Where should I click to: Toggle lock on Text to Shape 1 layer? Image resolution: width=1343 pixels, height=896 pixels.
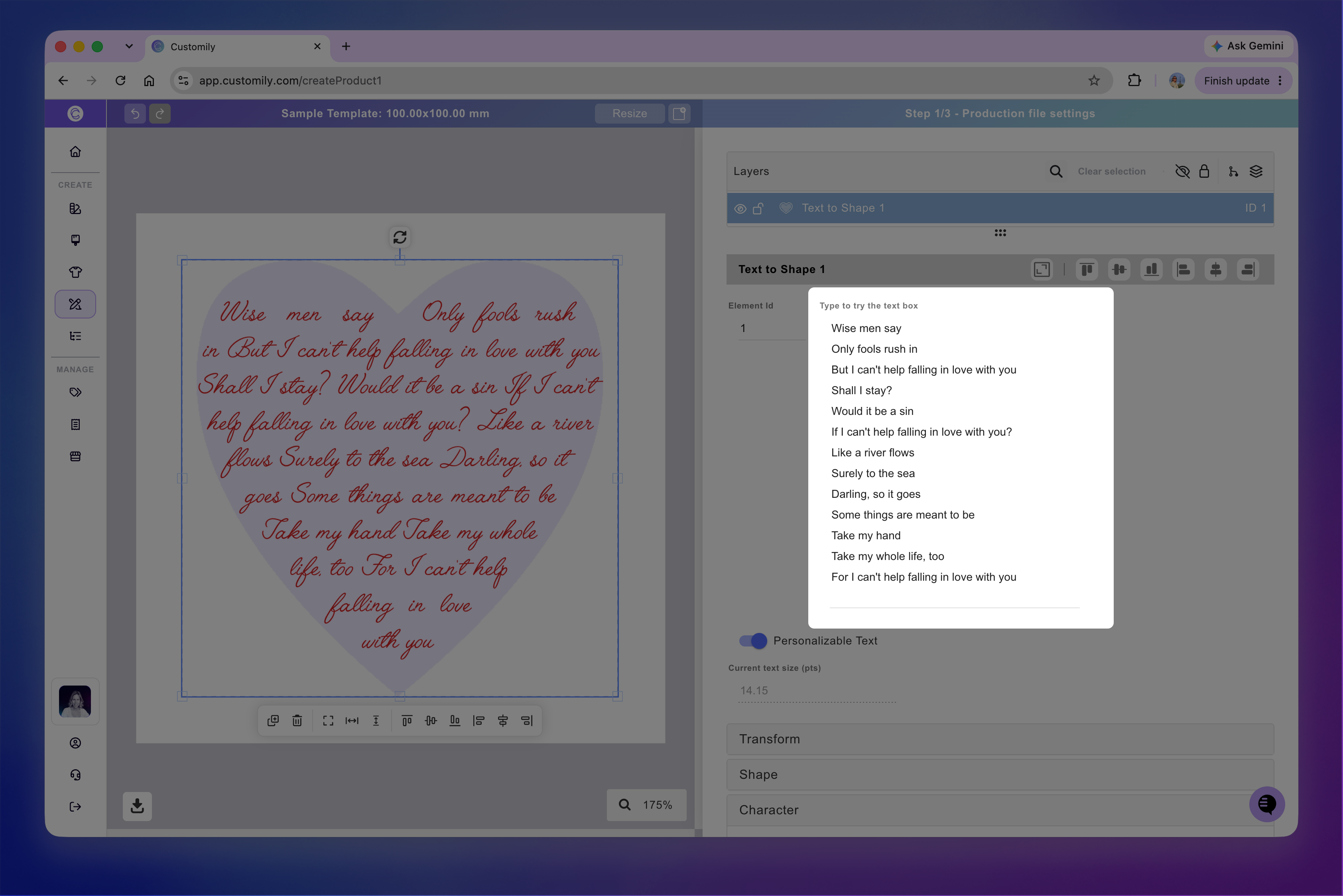(758, 208)
